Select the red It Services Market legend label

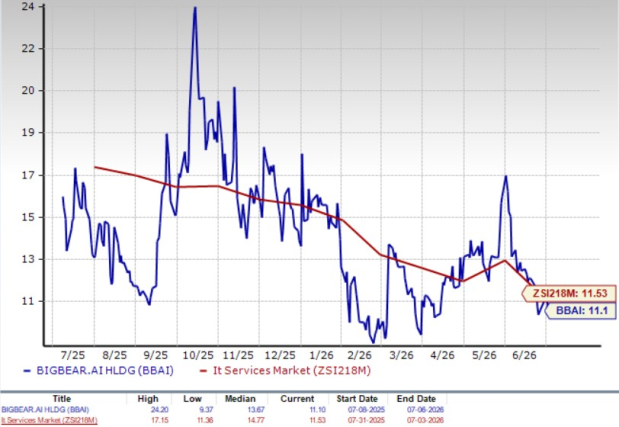click(292, 371)
